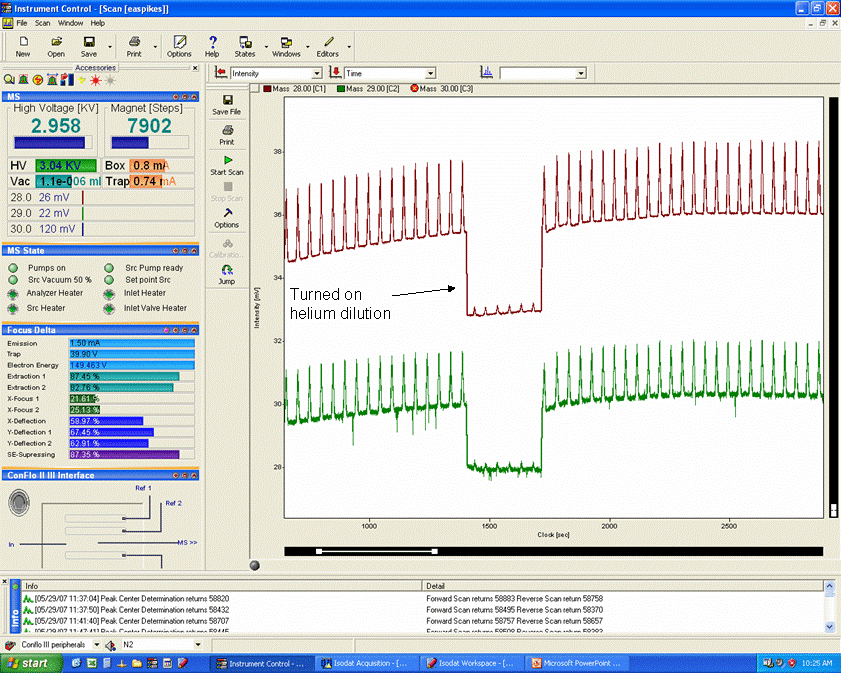Click the magnifier accessory icon
This screenshot has width=841, height=673.
click(9, 80)
